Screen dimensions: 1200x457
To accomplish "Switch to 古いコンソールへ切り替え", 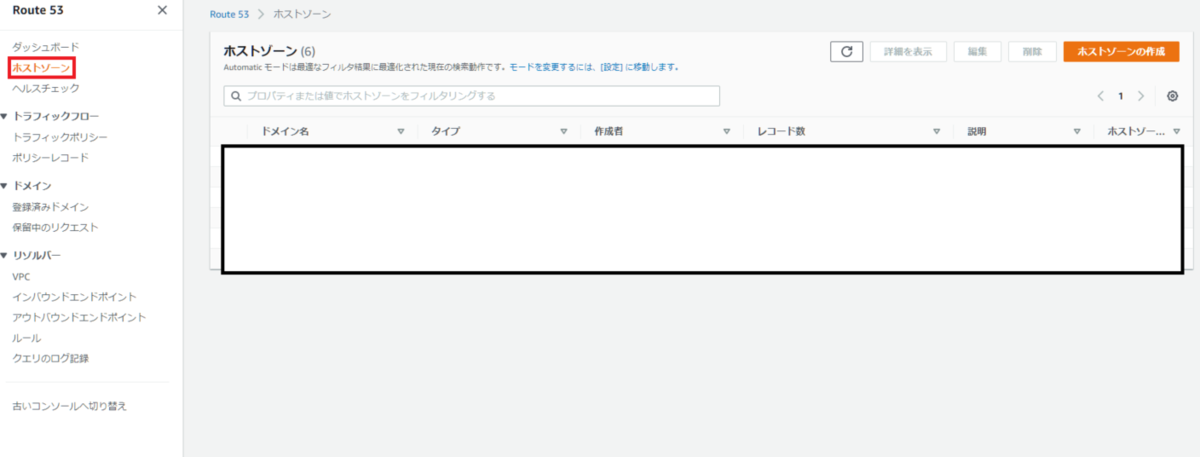I will point(69,406).
